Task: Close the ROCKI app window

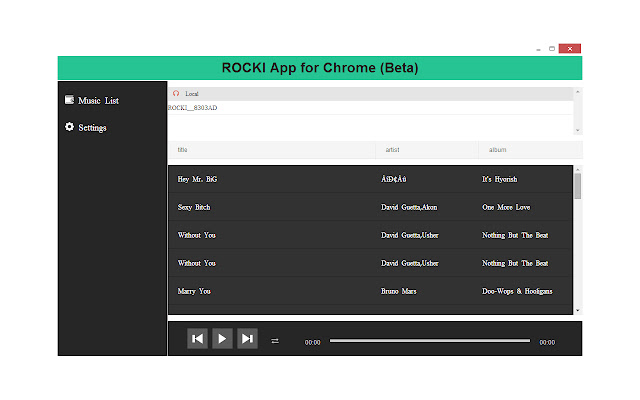Action: pyautogui.click(x=570, y=49)
